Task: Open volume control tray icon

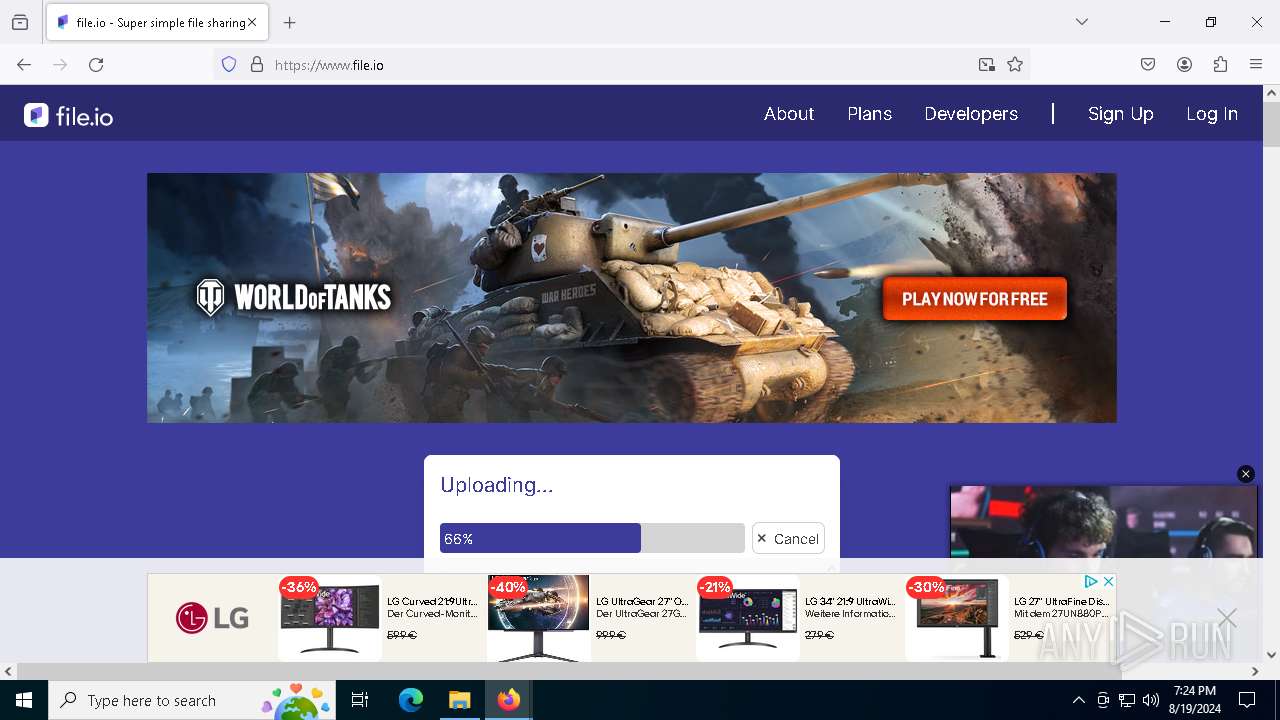Action: (1151, 700)
